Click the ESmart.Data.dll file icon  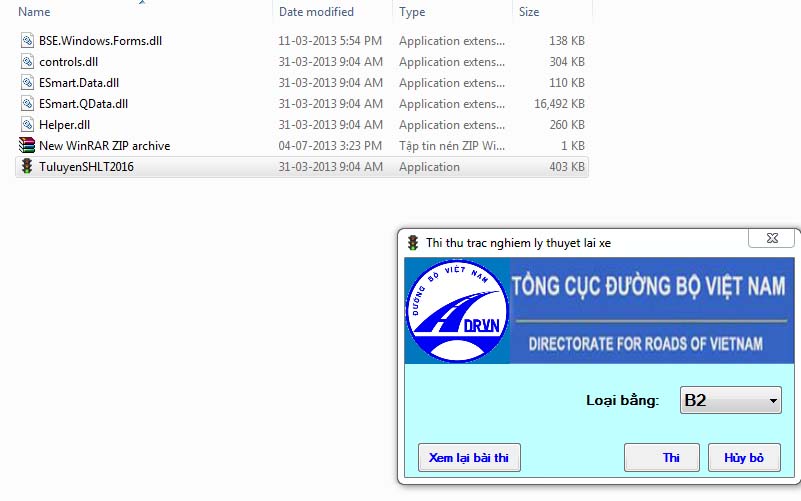click(27, 83)
